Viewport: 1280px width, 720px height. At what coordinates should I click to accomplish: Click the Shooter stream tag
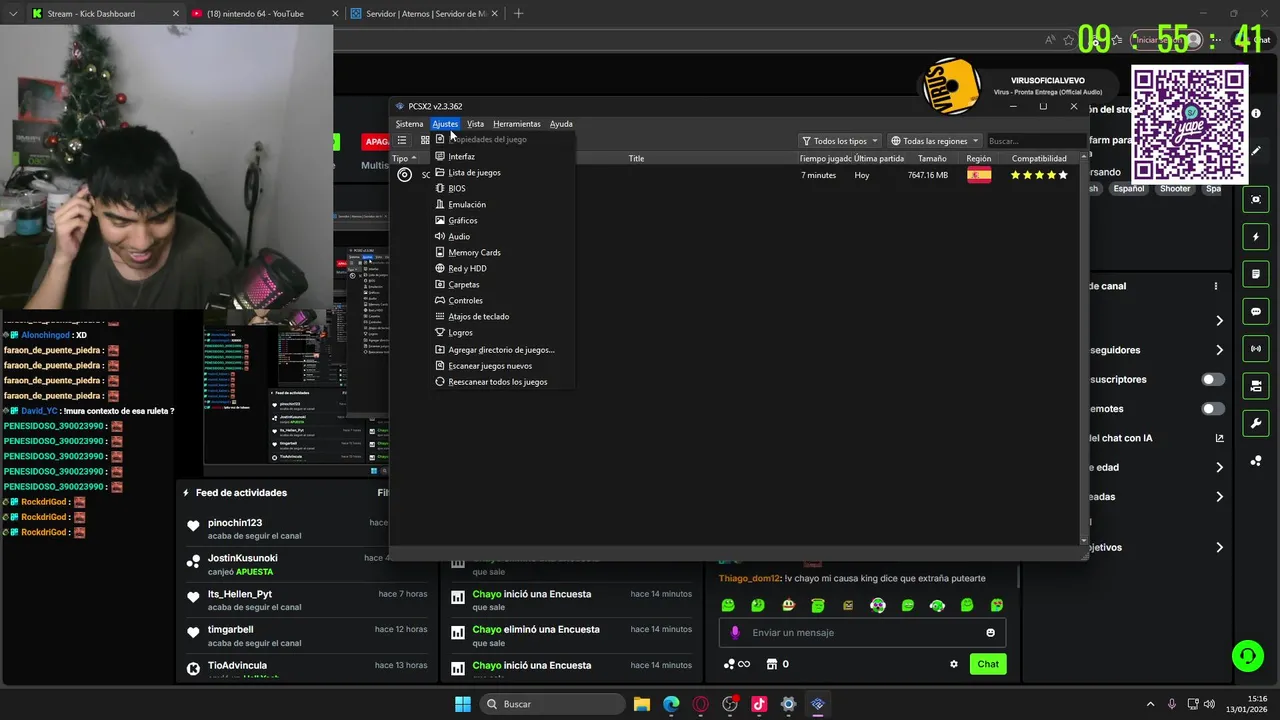(1175, 188)
